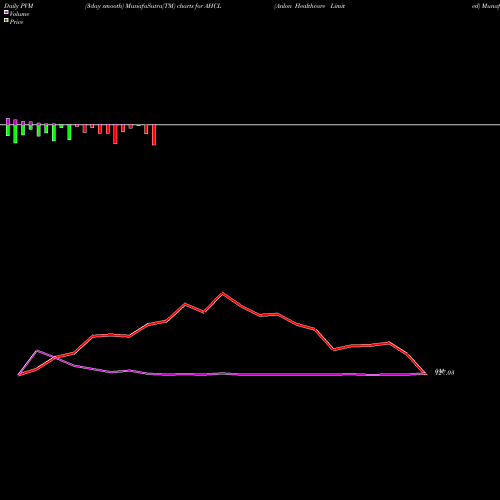The image size is (500, 500).
Task: Click the 'Daily PVM' title text
Action: click(19, 6)
